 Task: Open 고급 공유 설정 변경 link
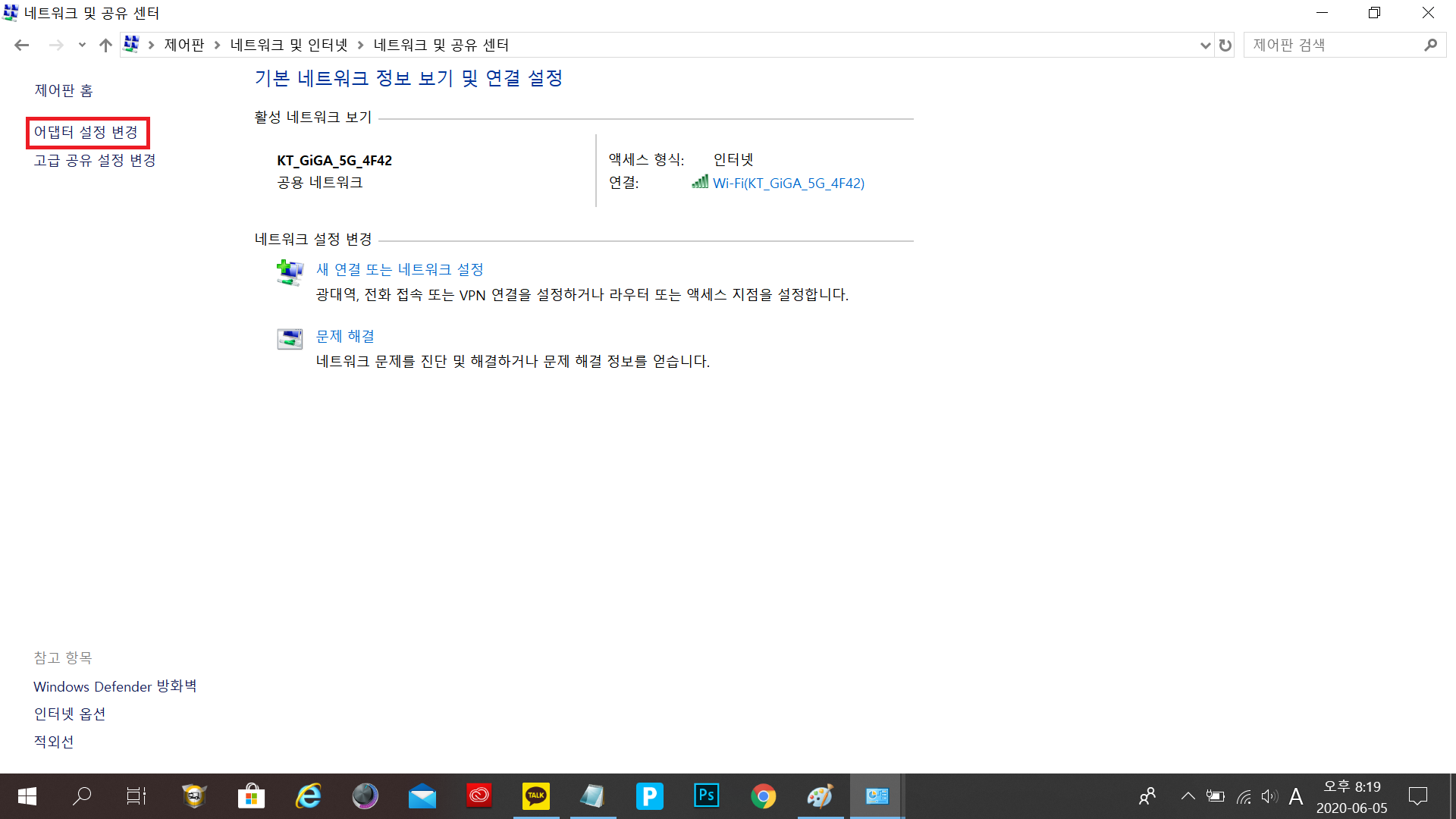95,161
